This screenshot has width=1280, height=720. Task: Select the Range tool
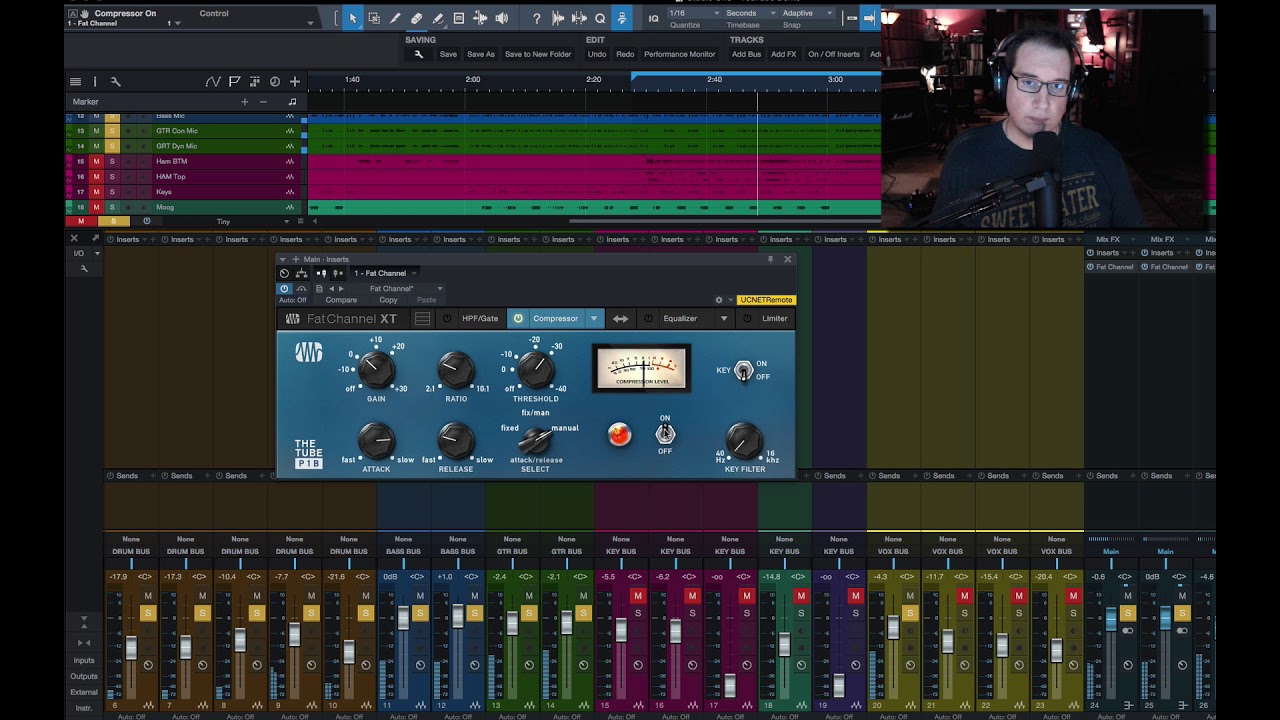pos(374,18)
